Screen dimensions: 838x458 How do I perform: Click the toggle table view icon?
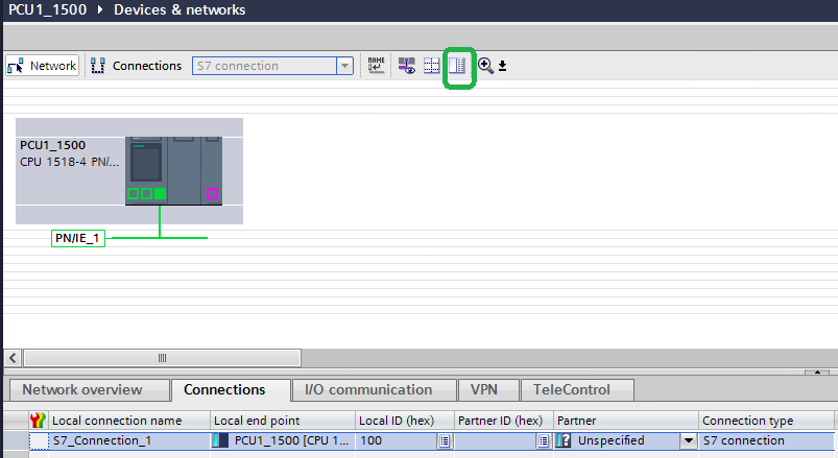click(x=457, y=66)
